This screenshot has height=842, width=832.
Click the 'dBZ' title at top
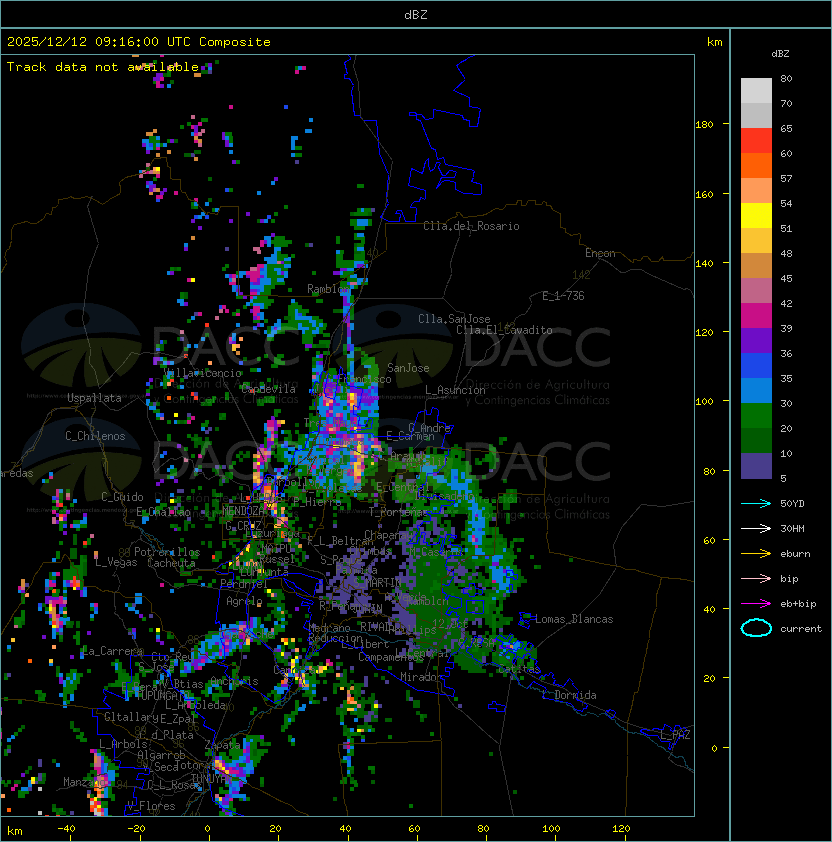[416, 15]
